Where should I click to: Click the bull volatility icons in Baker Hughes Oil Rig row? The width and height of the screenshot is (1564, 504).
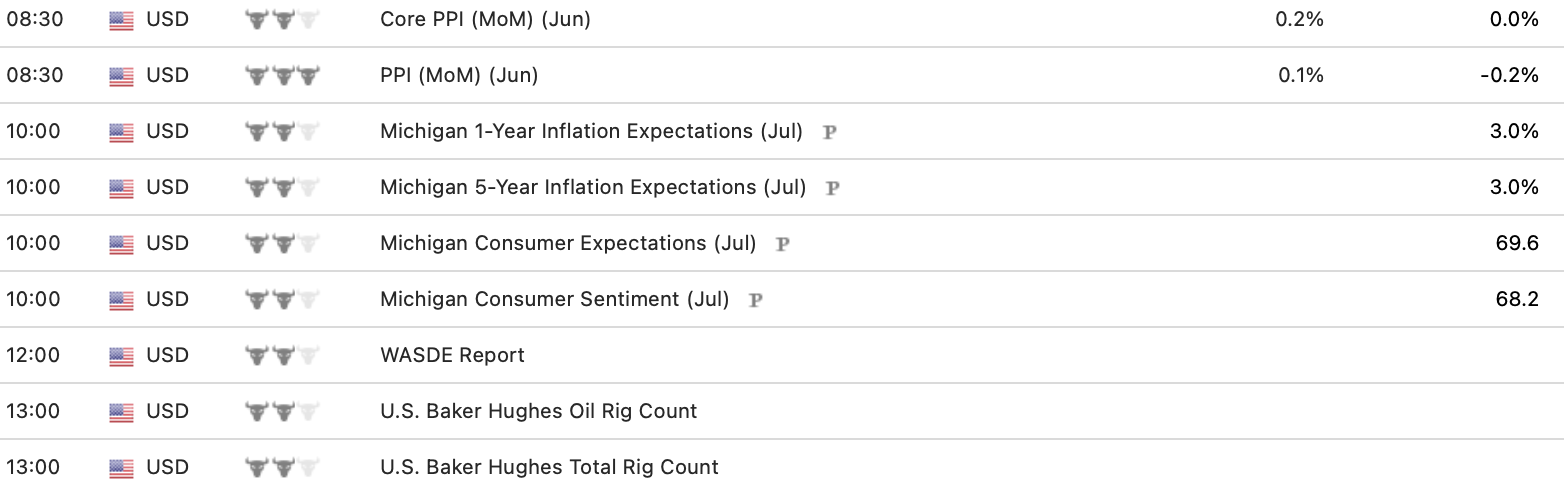click(x=282, y=411)
